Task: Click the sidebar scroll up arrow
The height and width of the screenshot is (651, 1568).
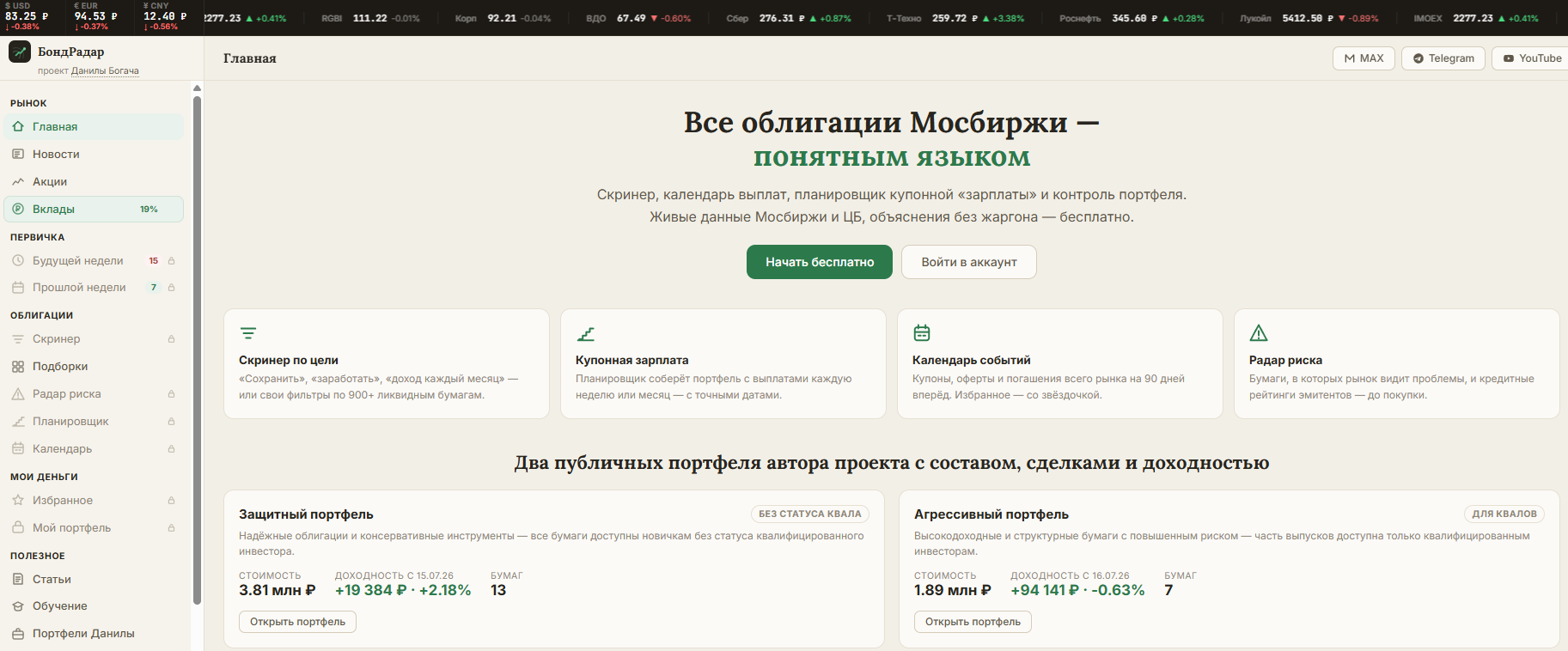Action: pos(197,88)
